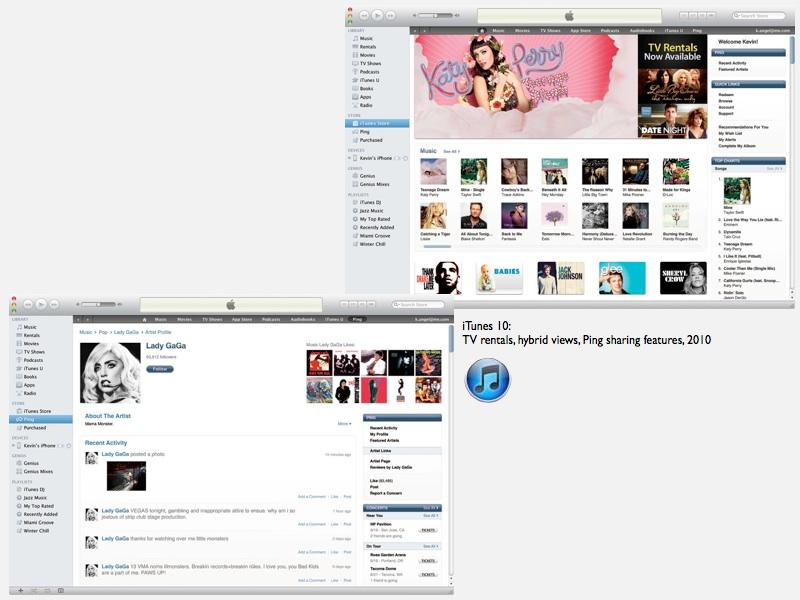This screenshot has width=800, height=600.
Task: Expand Kevin's iPhone in the Store window sidebar
Action: [x=349, y=158]
